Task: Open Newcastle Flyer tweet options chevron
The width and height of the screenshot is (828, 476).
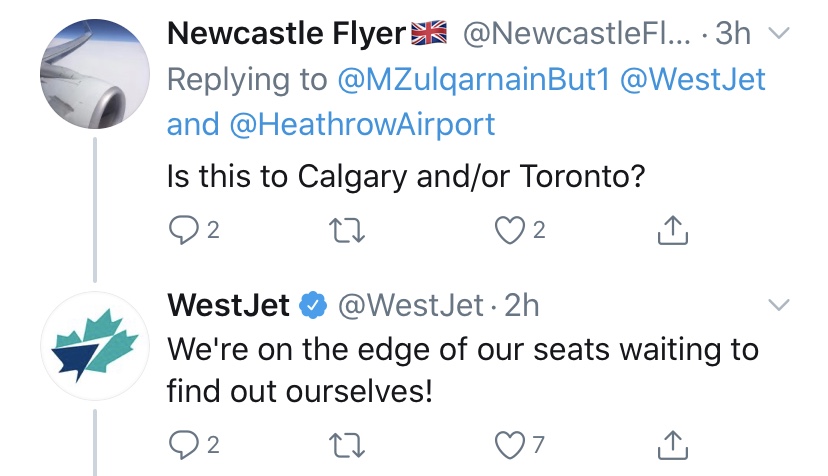Action: coord(777,33)
